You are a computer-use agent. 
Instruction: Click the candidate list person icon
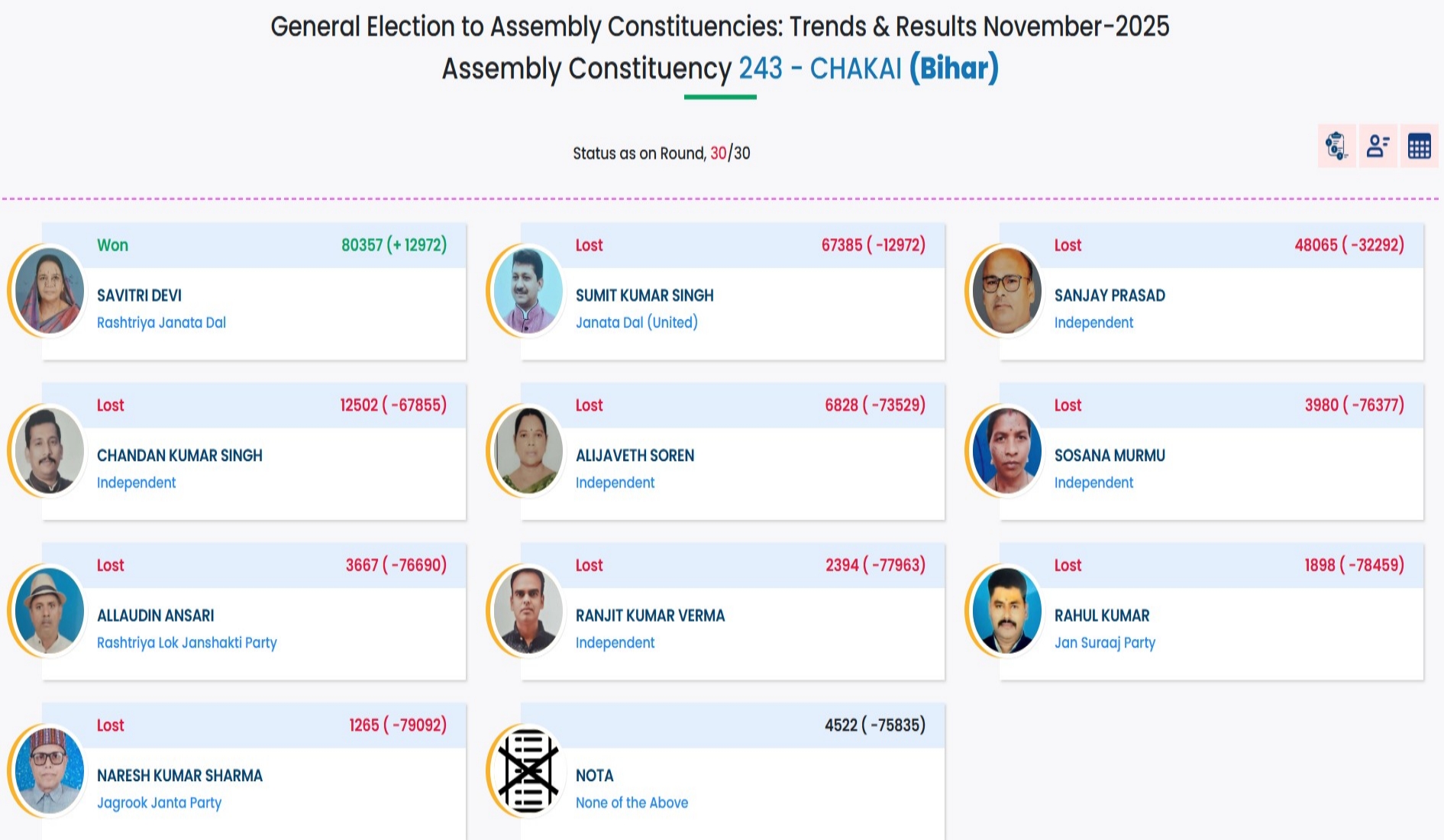pos(1378,146)
